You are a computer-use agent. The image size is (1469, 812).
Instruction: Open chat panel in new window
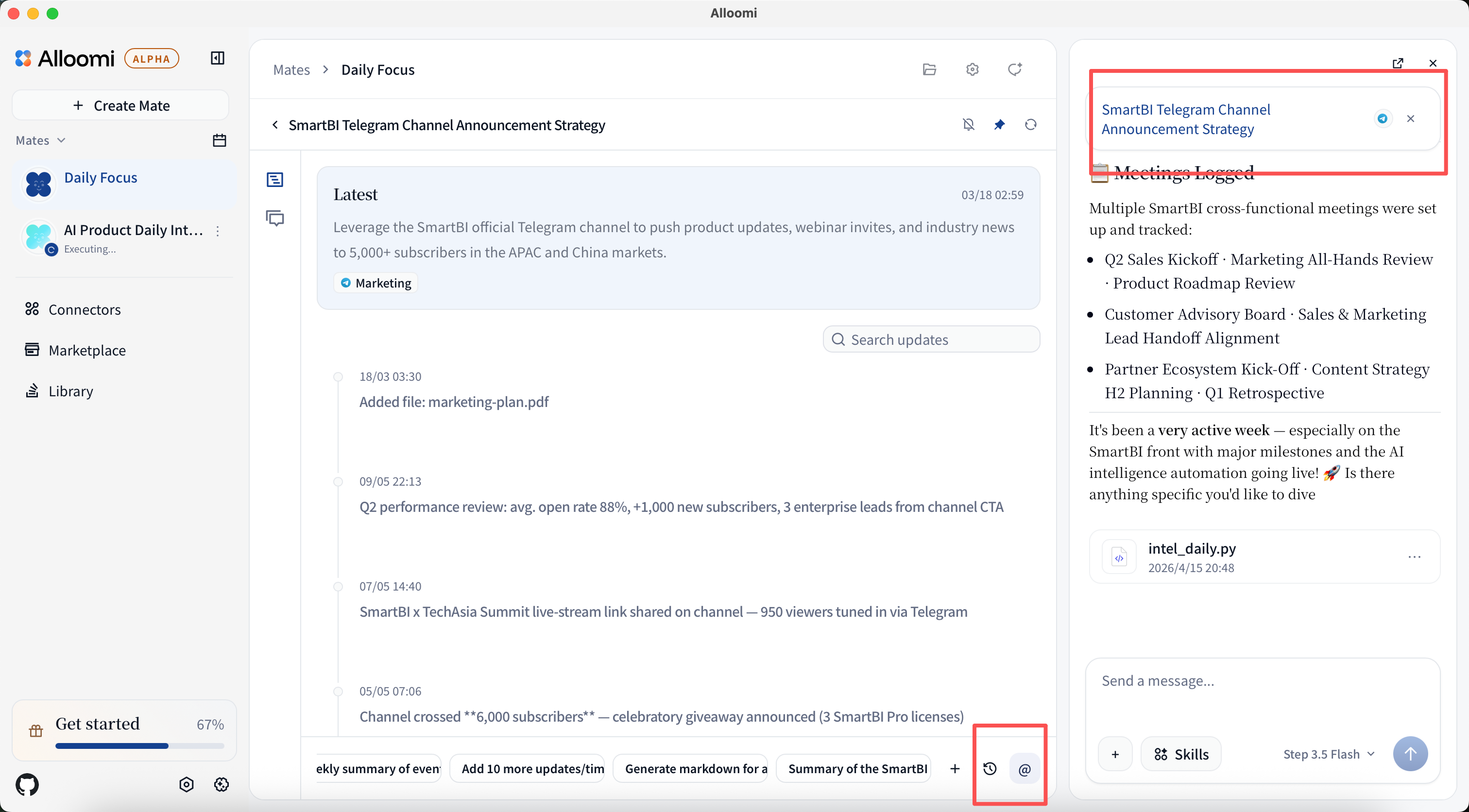(1398, 63)
